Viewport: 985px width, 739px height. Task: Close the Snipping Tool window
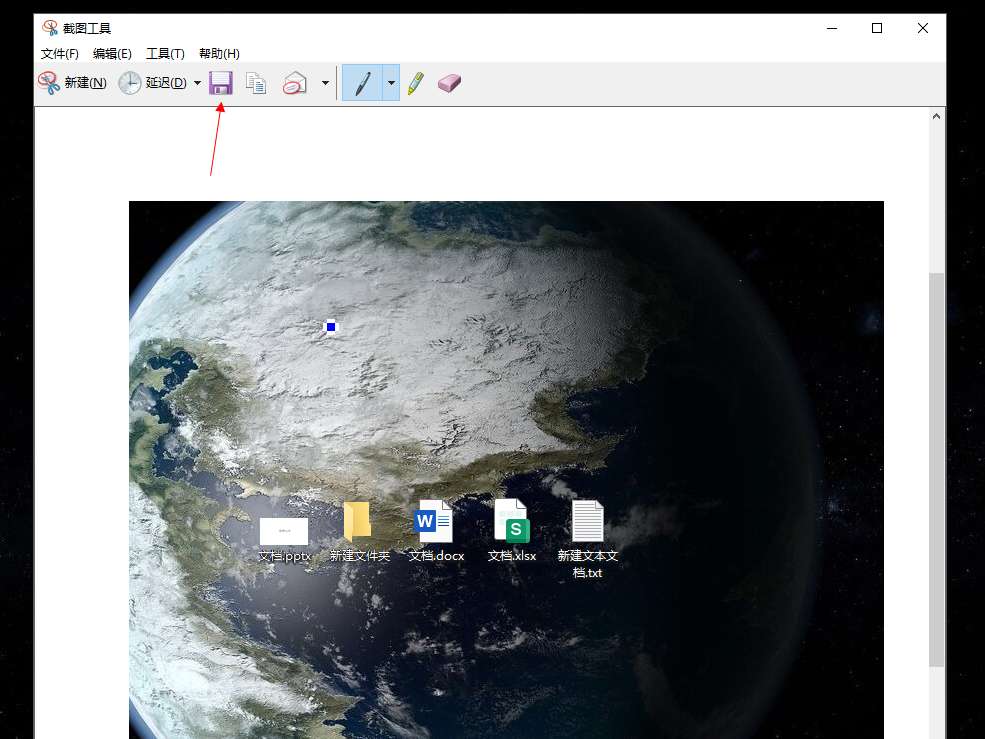point(923,28)
